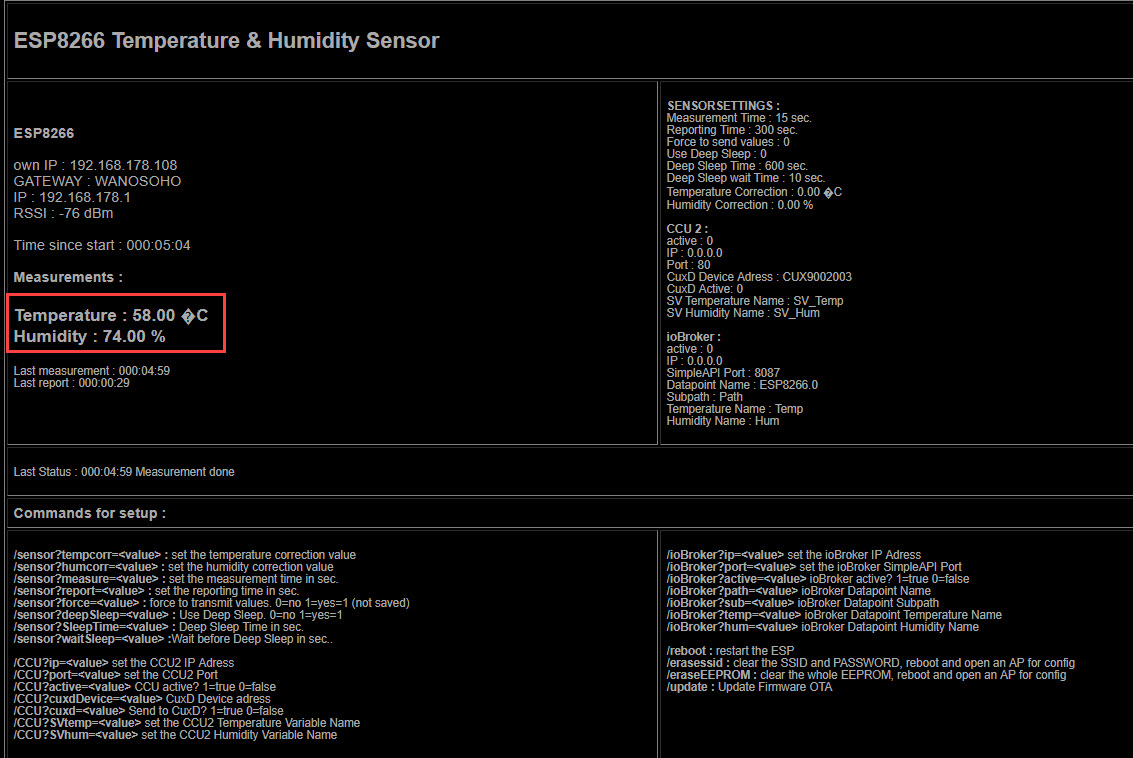Click the /update Firmware OTA command
The height and width of the screenshot is (758, 1133).
tap(749, 686)
